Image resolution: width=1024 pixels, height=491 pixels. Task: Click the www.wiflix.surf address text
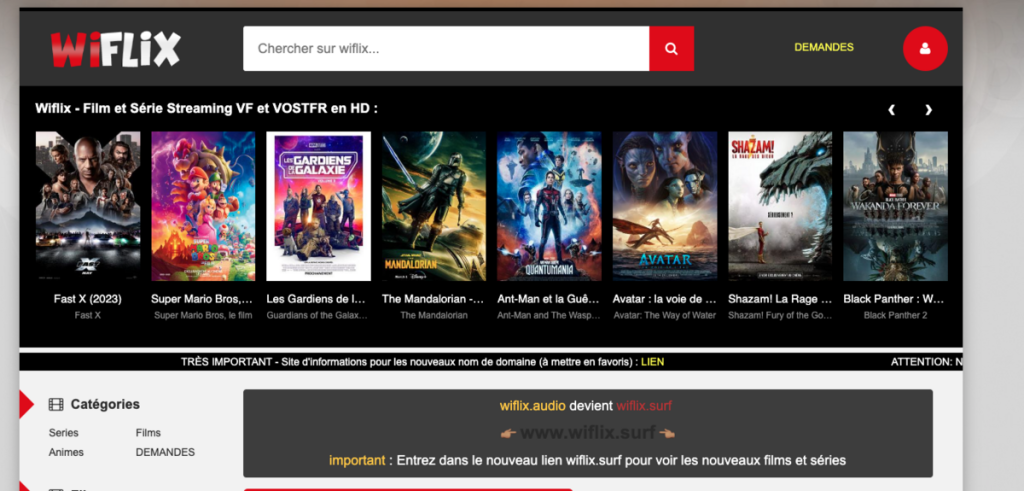pos(588,432)
